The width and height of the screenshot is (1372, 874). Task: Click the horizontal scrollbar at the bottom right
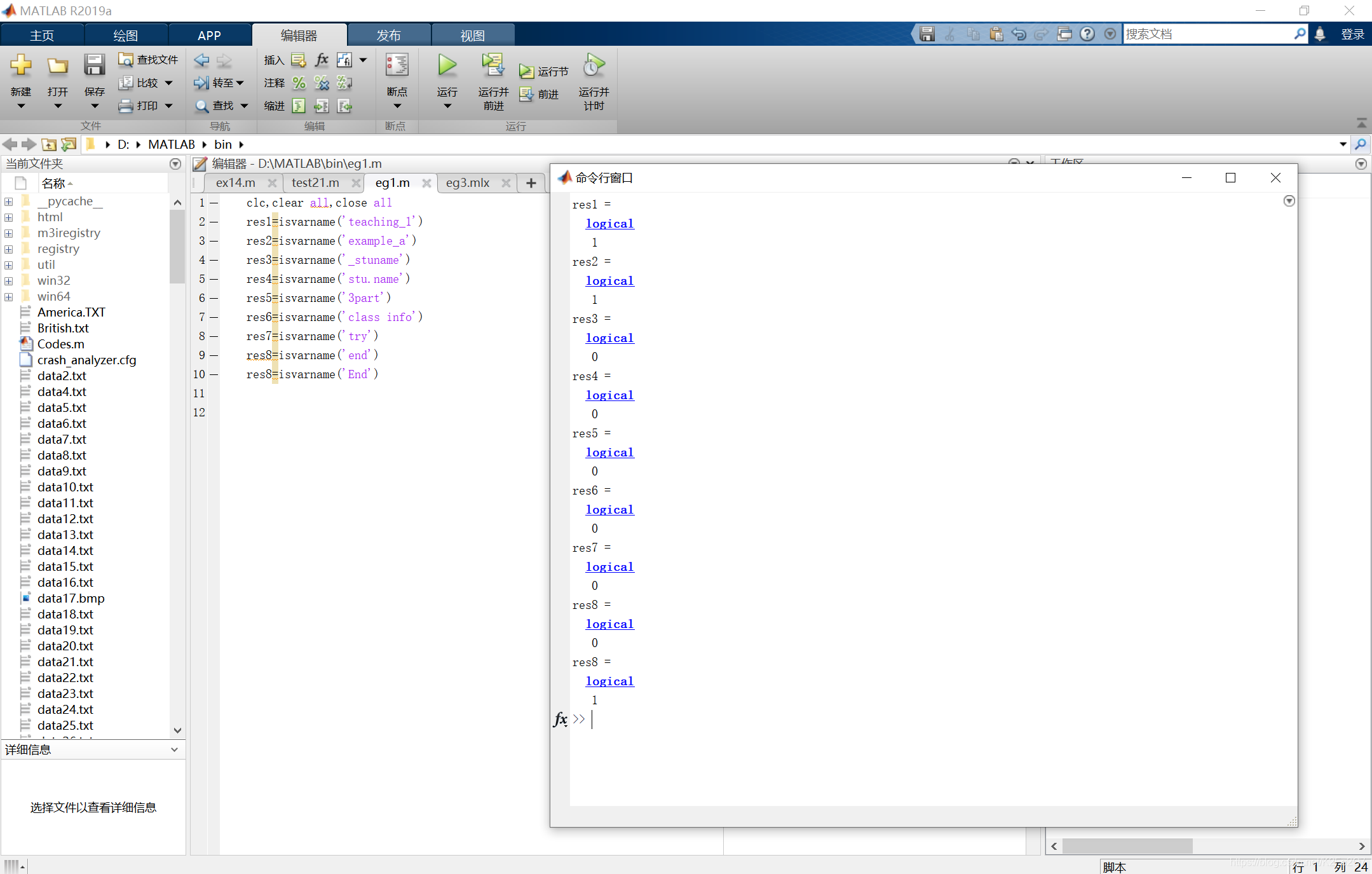[x=1127, y=846]
